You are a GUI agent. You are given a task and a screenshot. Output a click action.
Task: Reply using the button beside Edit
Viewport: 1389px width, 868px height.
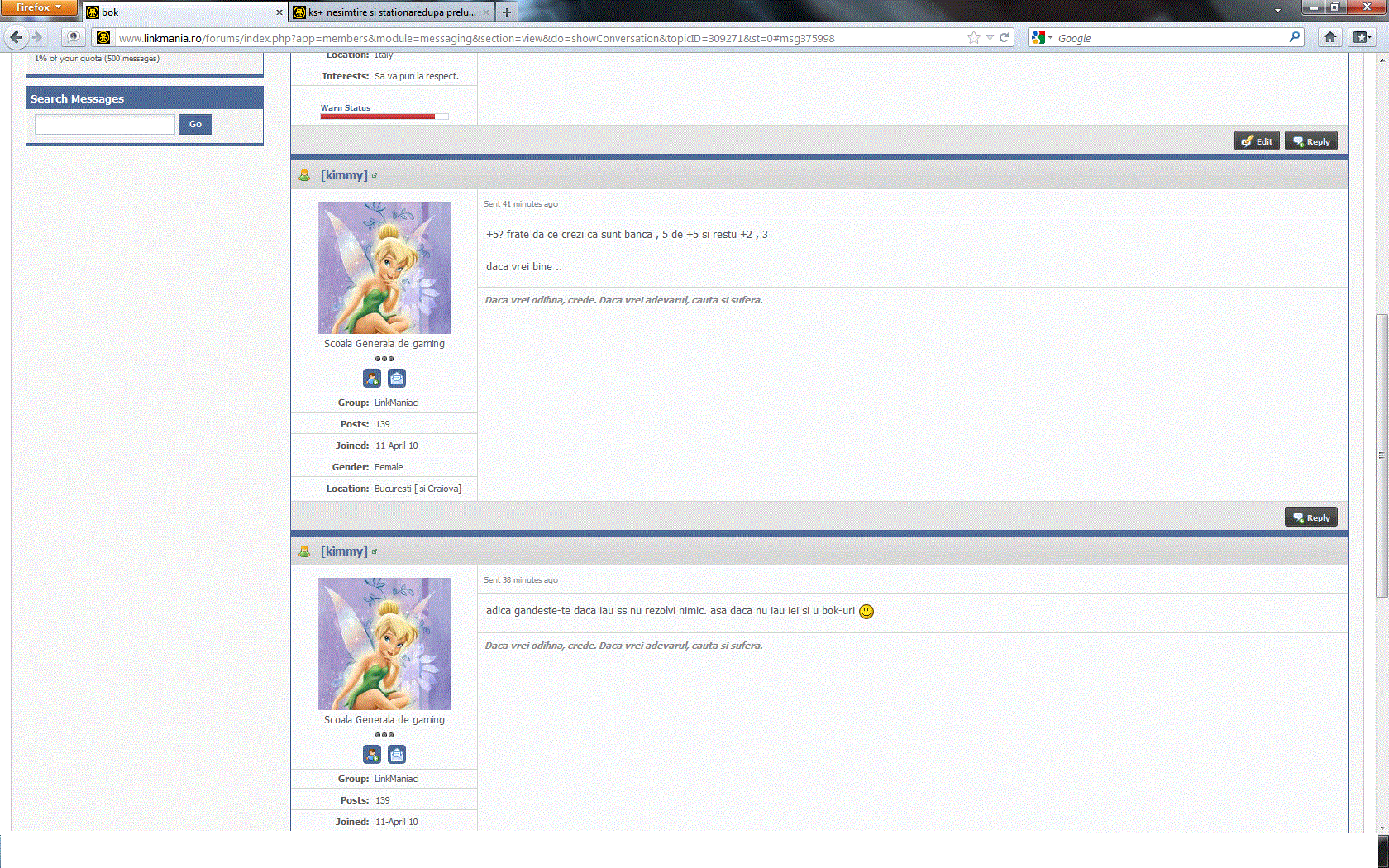coord(1311,141)
